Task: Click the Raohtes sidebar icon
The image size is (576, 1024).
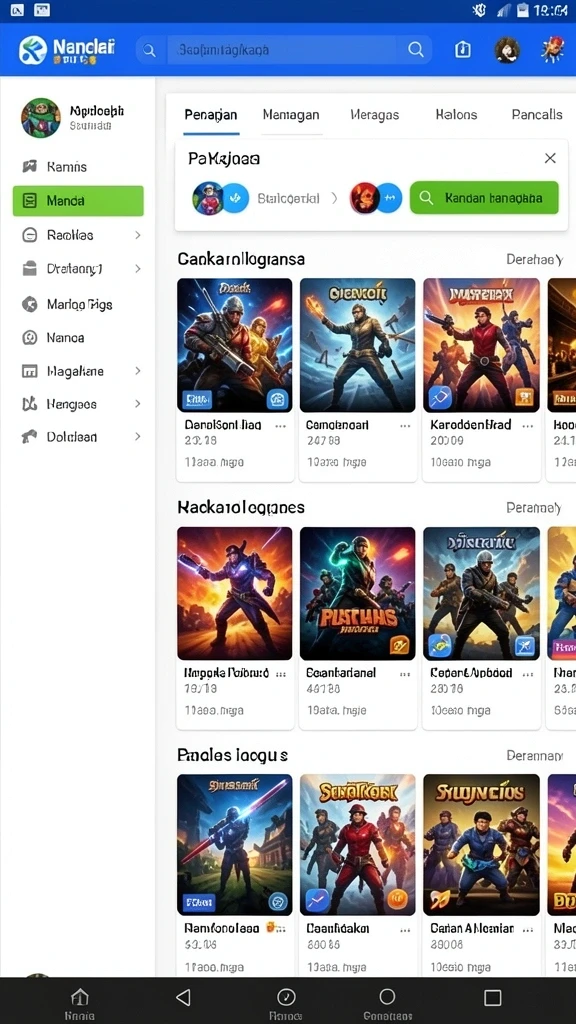Action: point(29,235)
